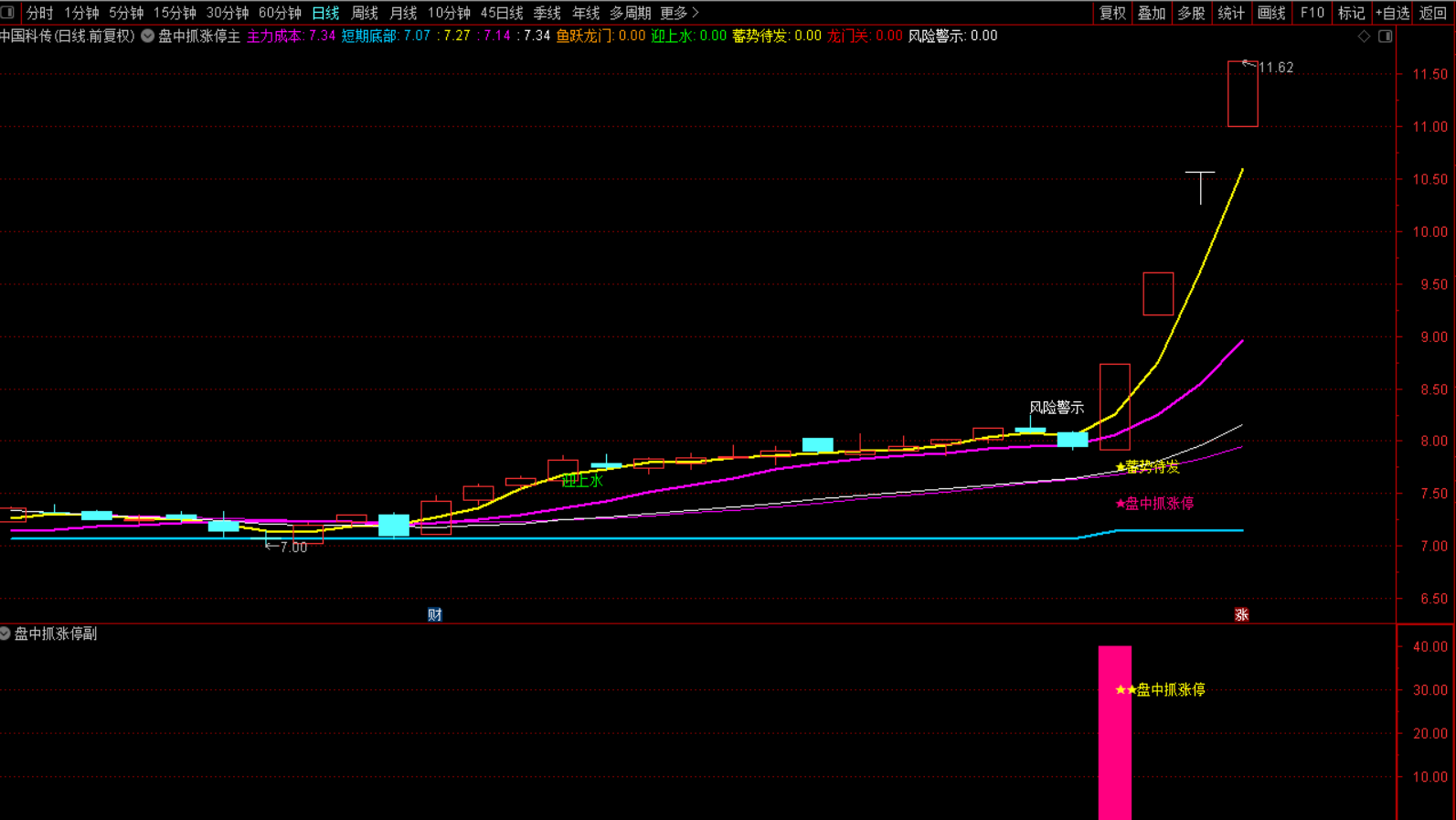Select the 周线 weekly tab
This screenshot has height=820, width=1456.
[365, 13]
